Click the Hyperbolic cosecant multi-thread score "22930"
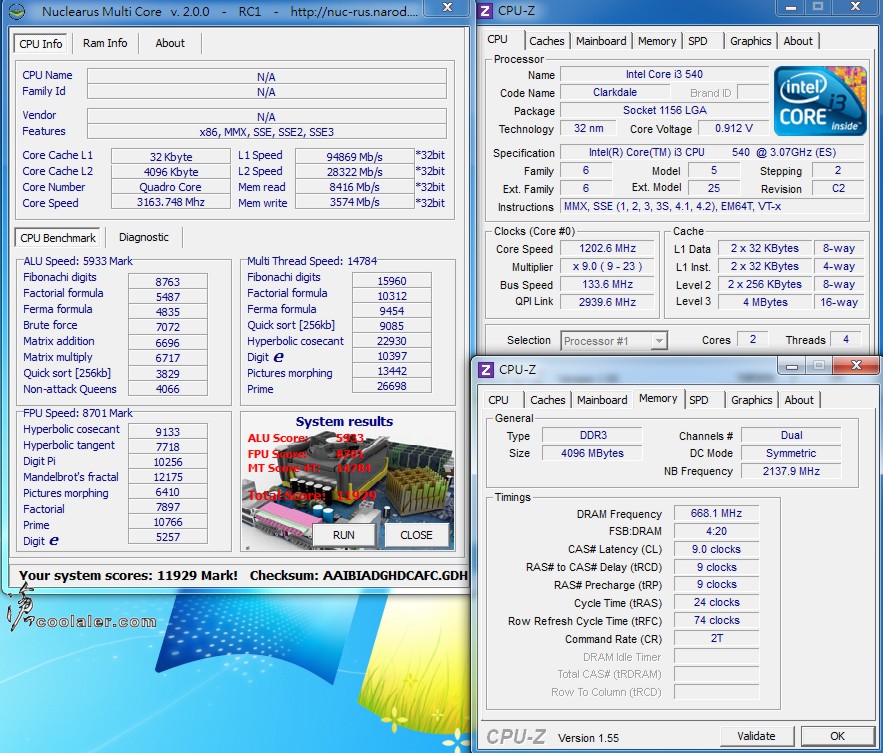 click(x=392, y=341)
